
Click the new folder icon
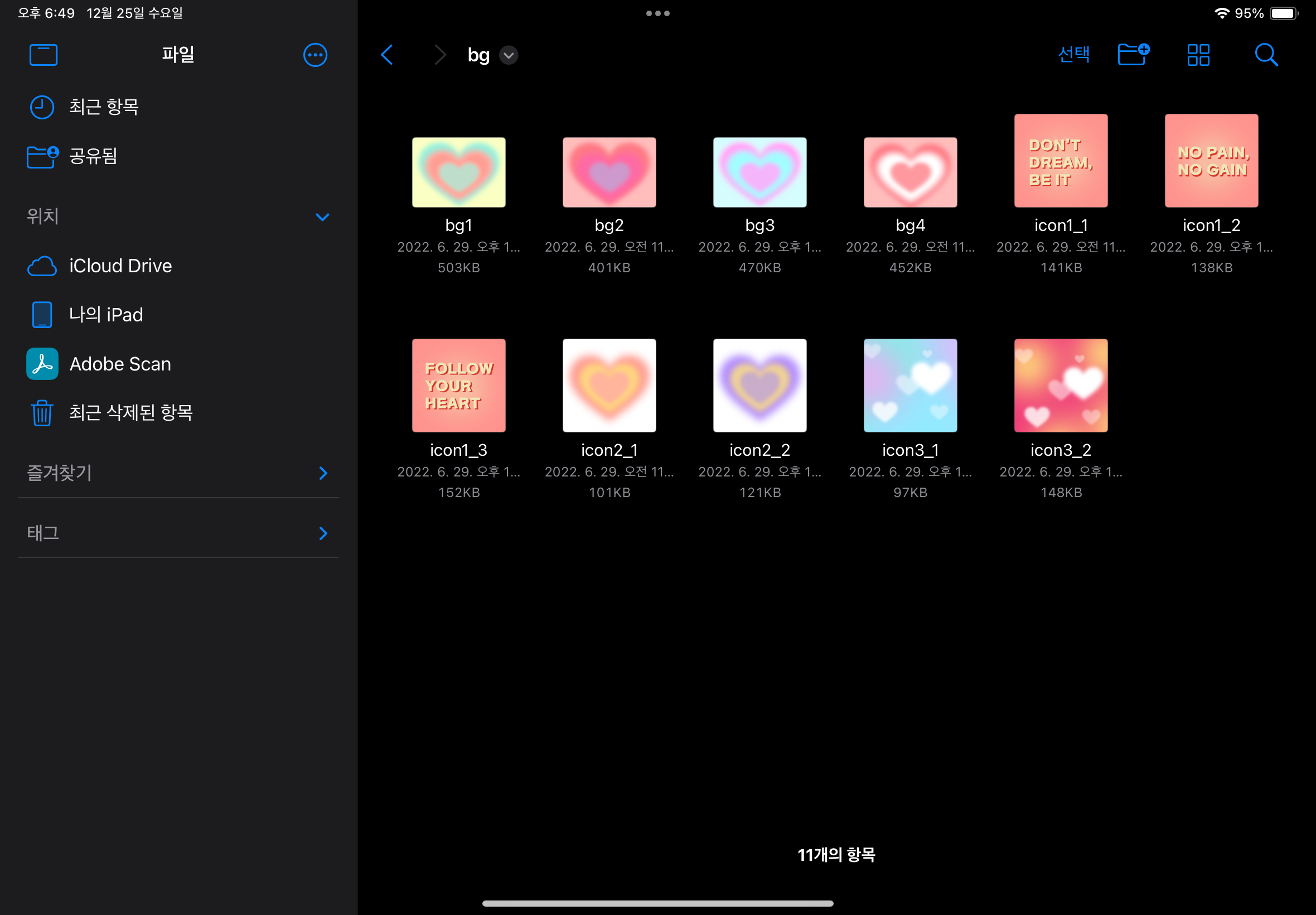click(1133, 55)
